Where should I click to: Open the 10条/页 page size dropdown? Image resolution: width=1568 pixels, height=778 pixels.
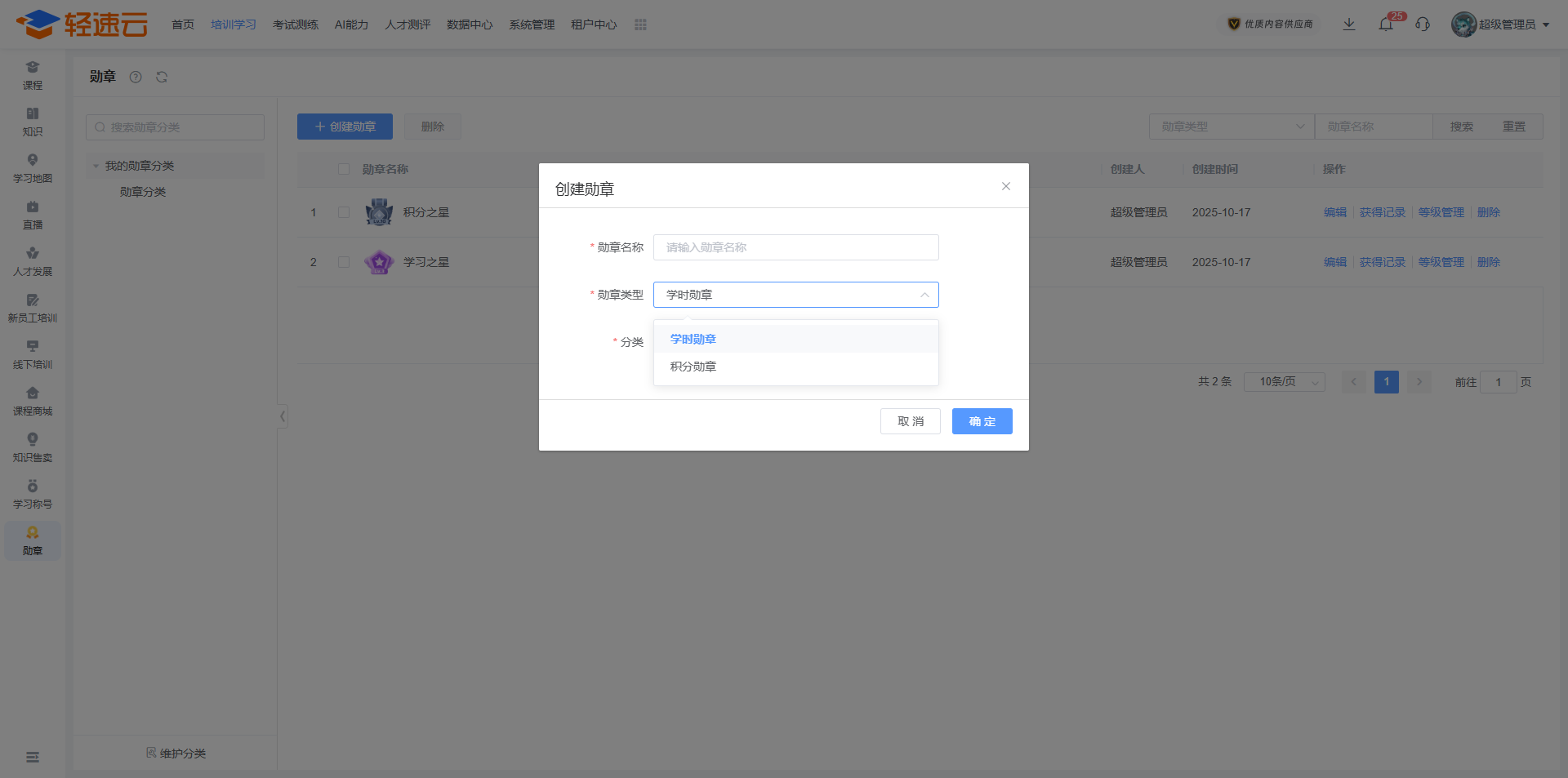tap(1284, 382)
